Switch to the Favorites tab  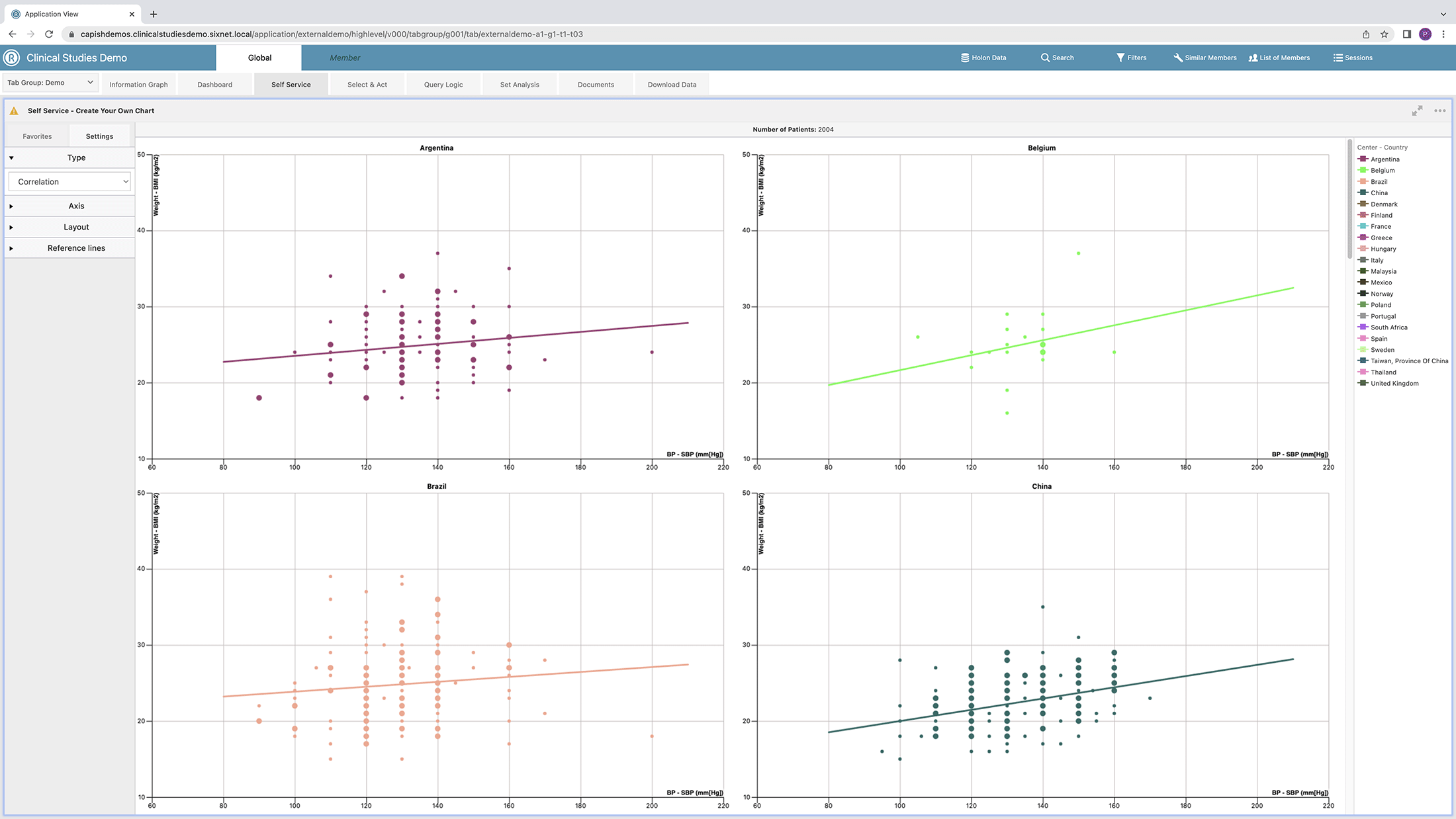point(37,136)
